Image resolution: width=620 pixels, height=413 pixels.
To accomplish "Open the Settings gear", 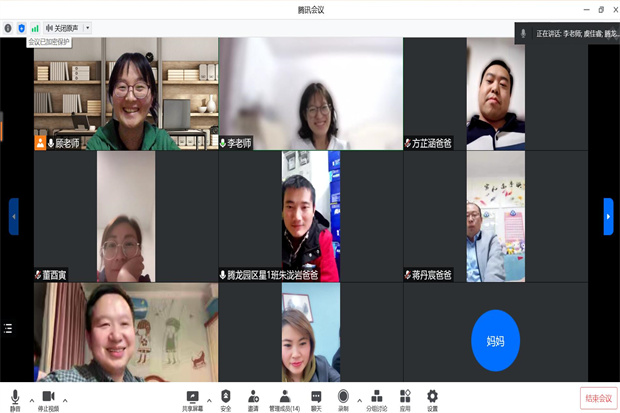I will [432, 397].
